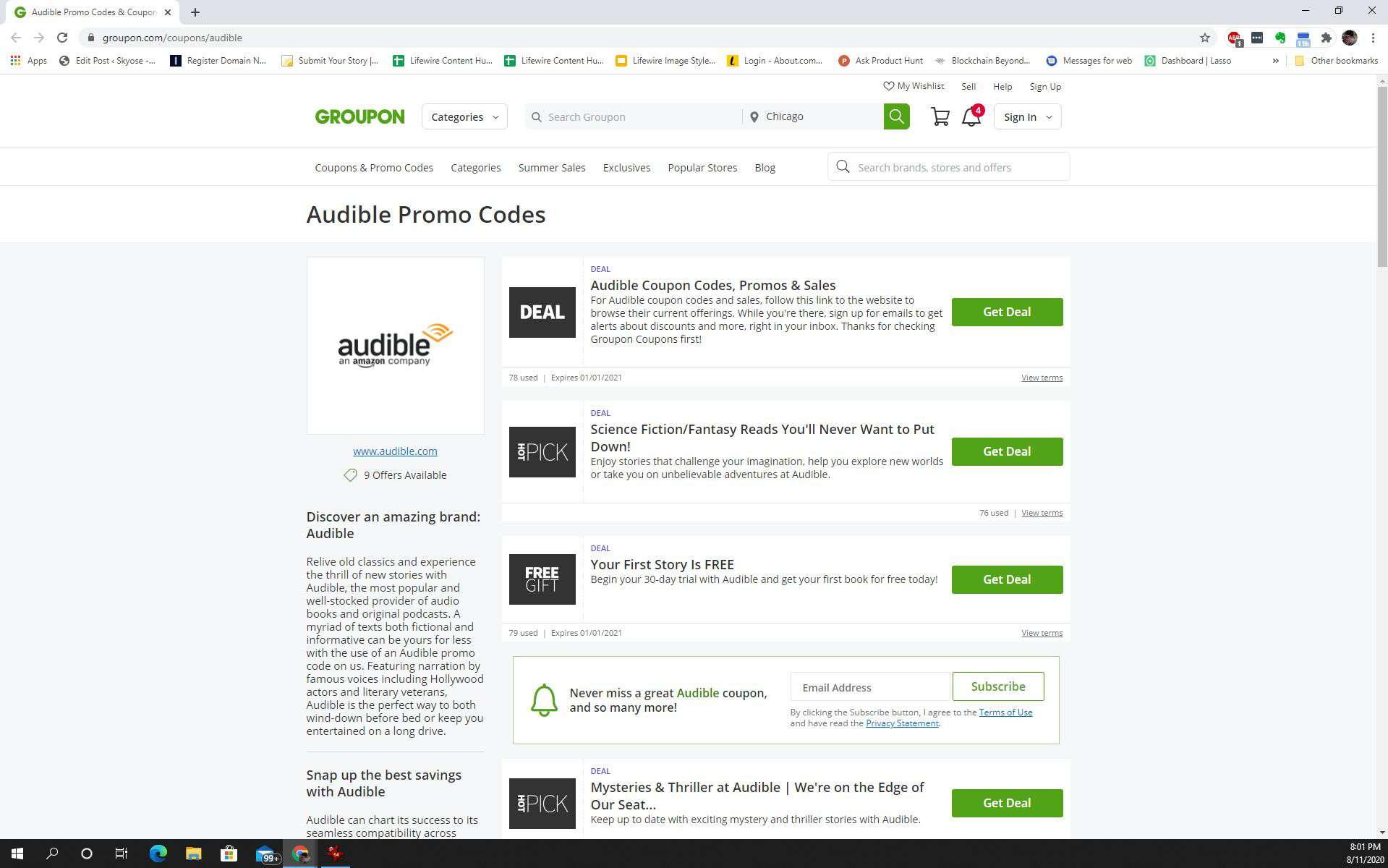Open the Dashboard | Lasso bookmark
Image resolution: width=1388 pixels, height=868 pixels.
tap(1188, 61)
